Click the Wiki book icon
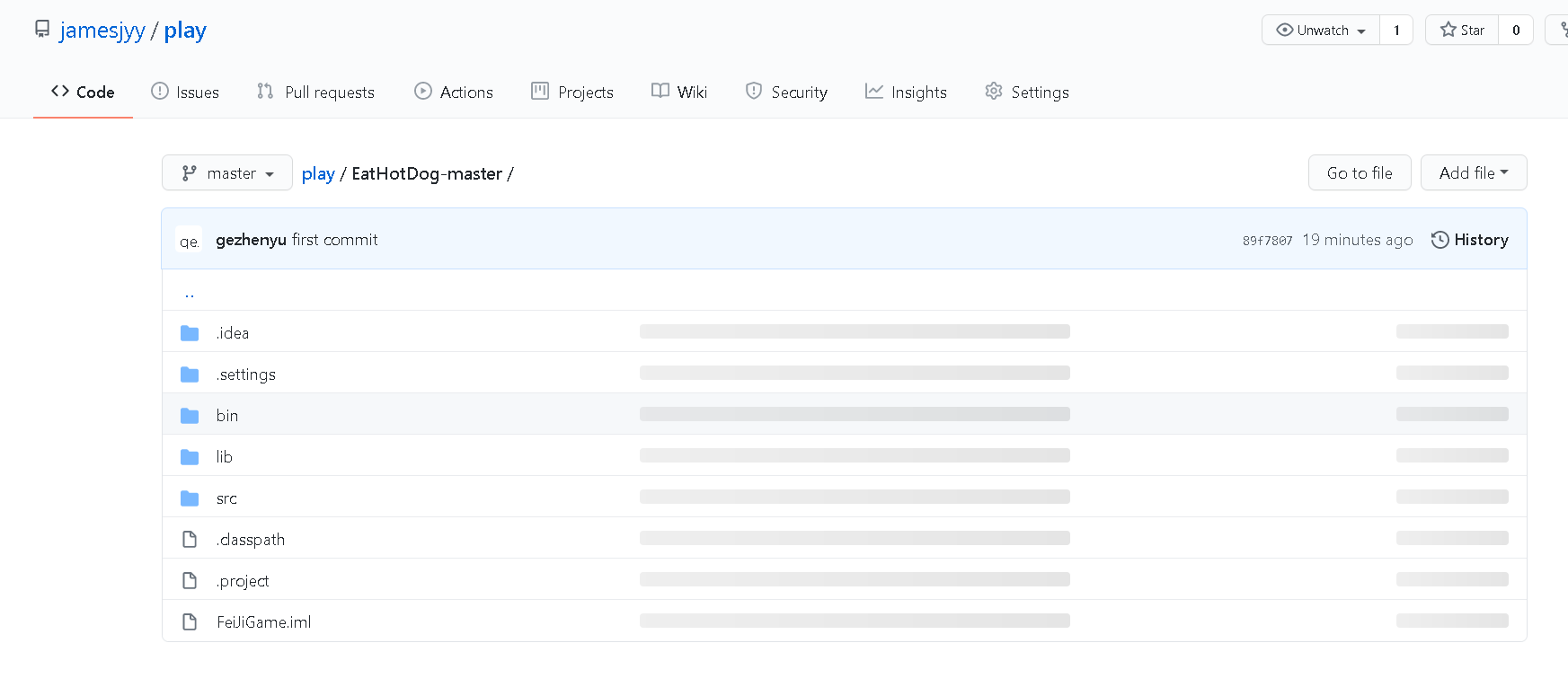1568x696 pixels. click(x=660, y=91)
